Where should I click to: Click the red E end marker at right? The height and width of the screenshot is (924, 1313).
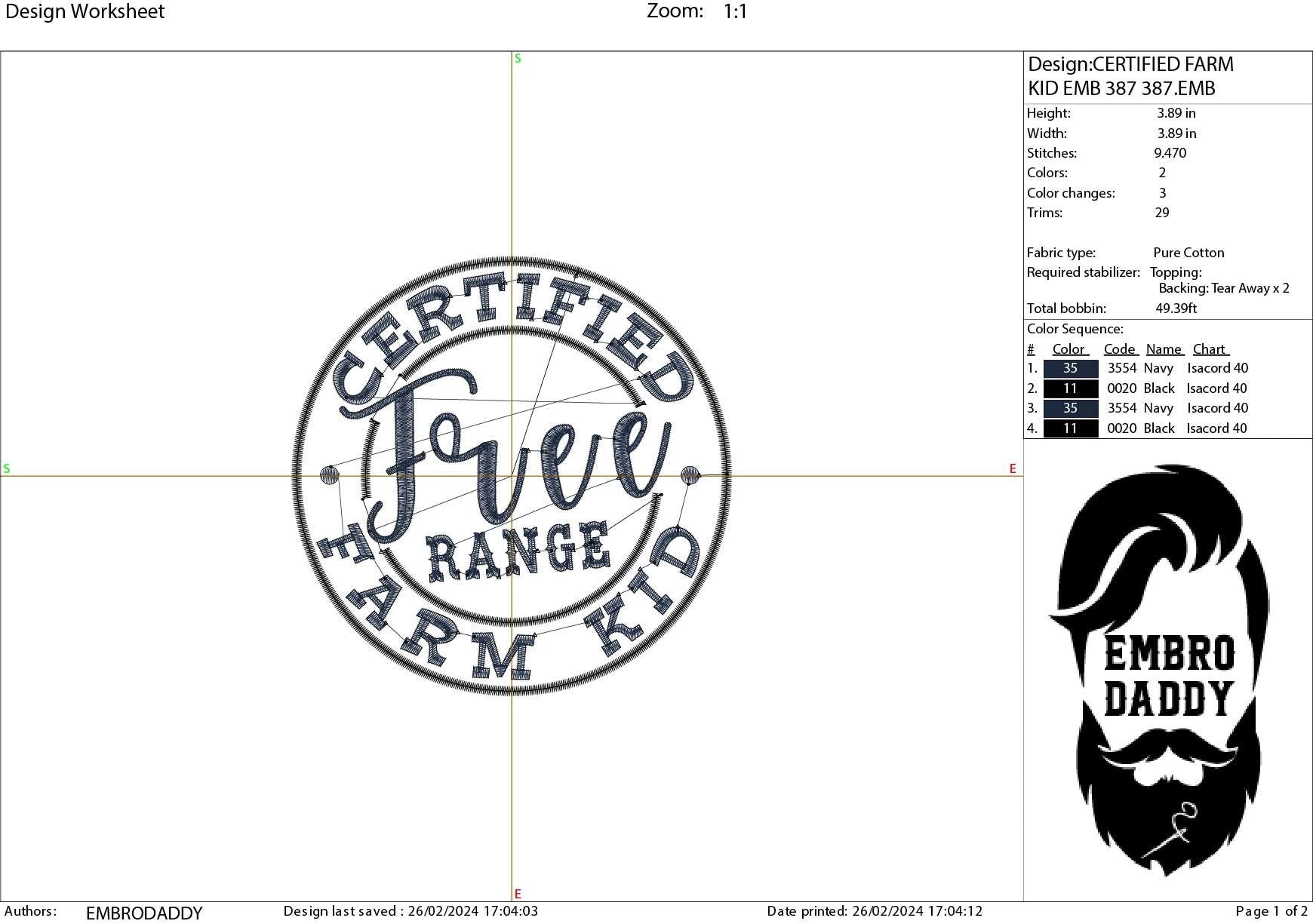[x=1012, y=469]
